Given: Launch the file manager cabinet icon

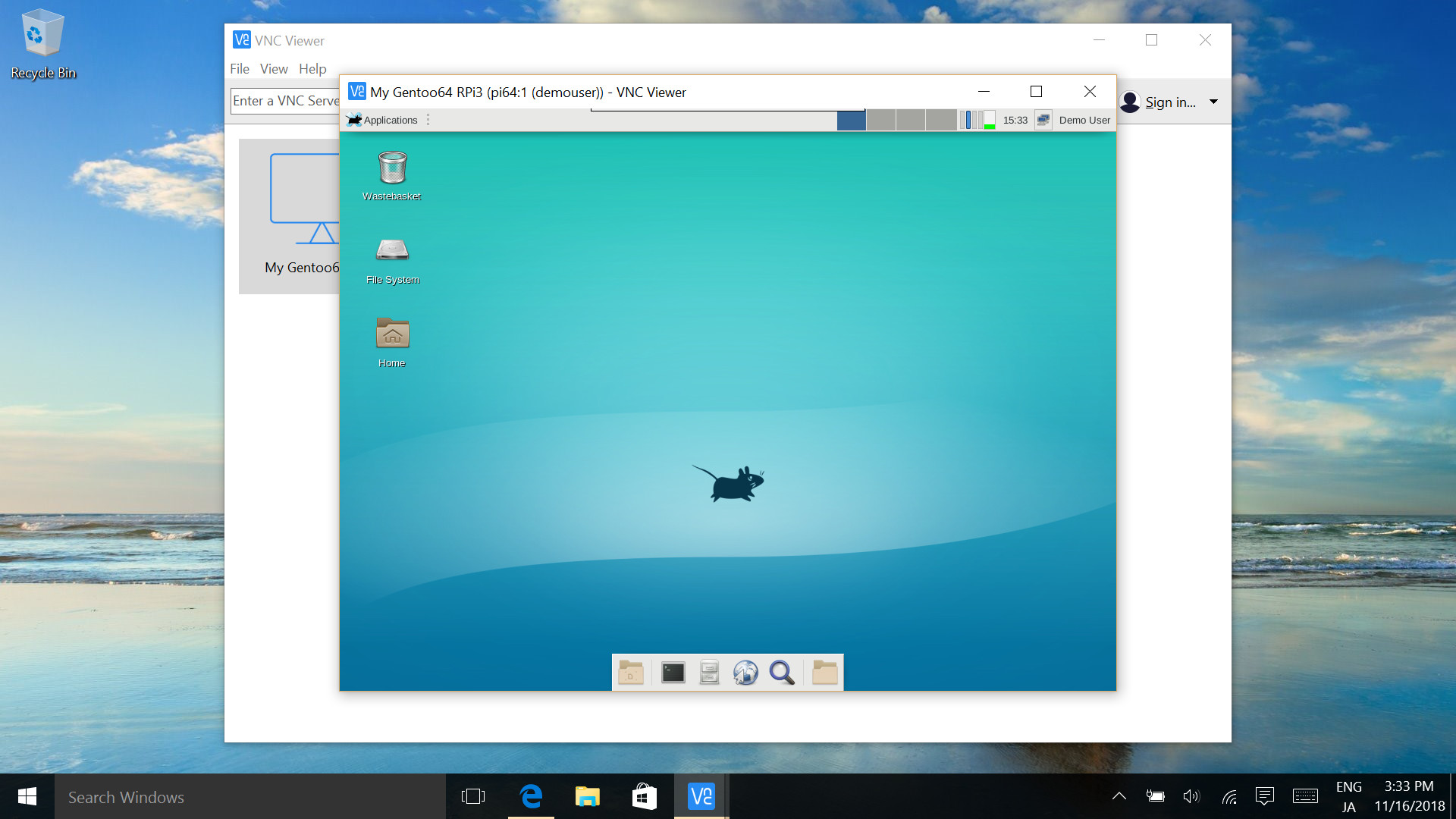Looking at the screenshot, I should point(709,673).
